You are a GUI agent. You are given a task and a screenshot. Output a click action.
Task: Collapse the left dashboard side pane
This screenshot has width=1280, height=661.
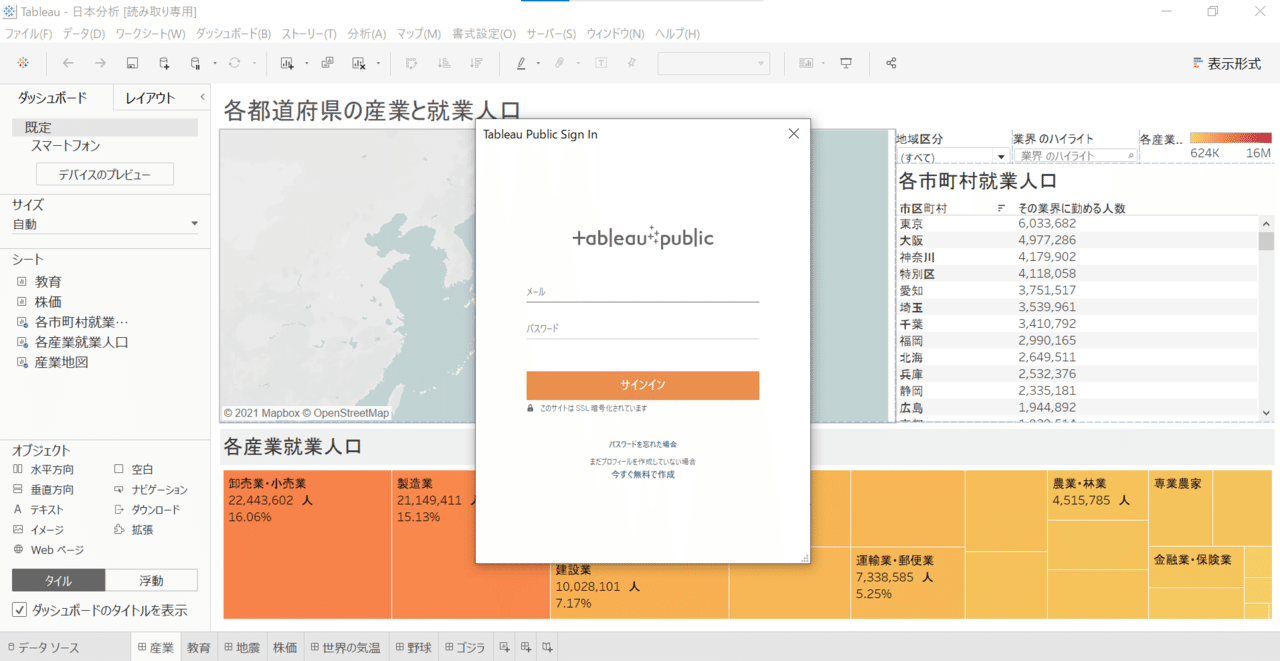coord(202,97)
